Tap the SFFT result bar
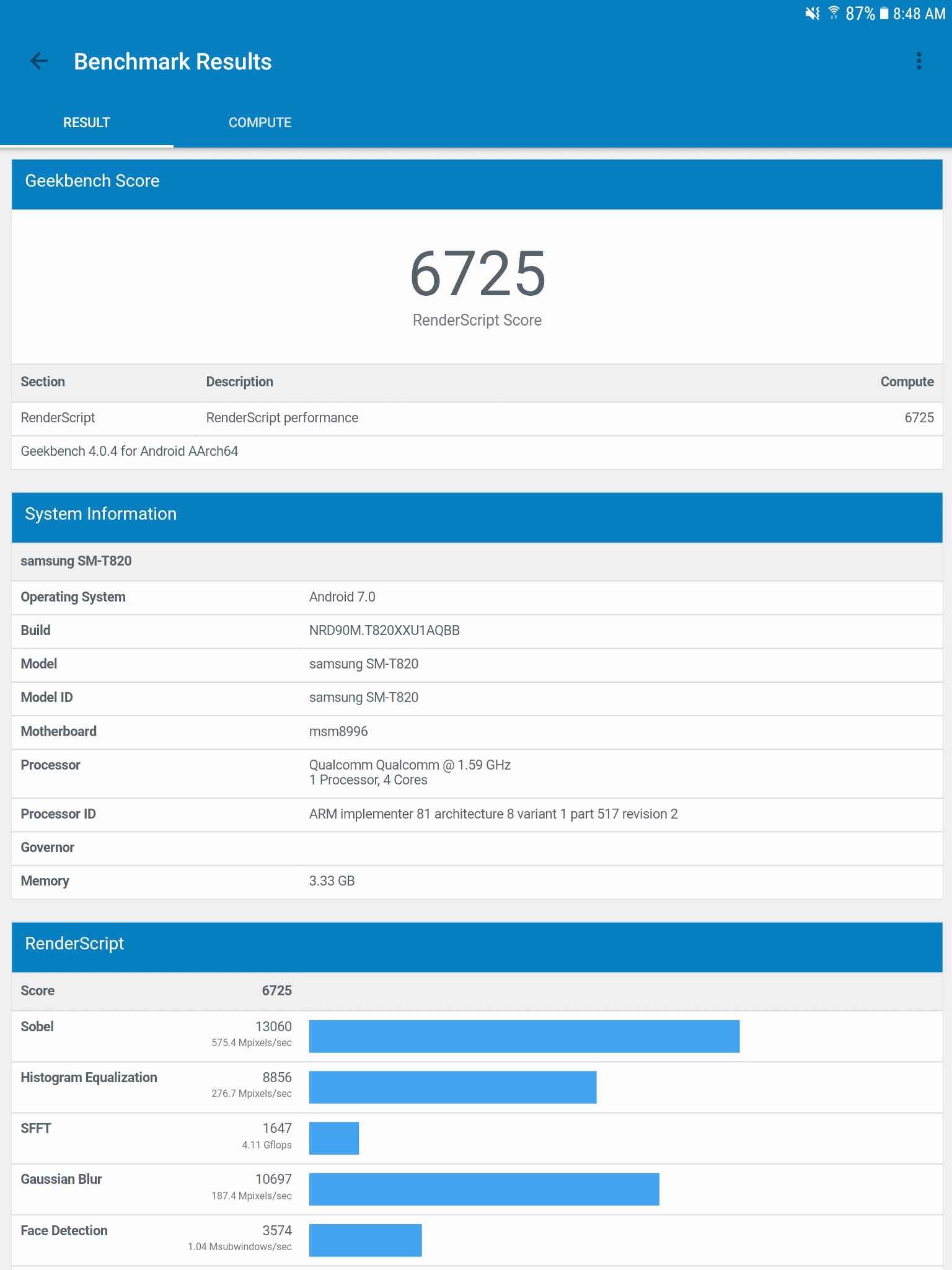 point(334,1138)
